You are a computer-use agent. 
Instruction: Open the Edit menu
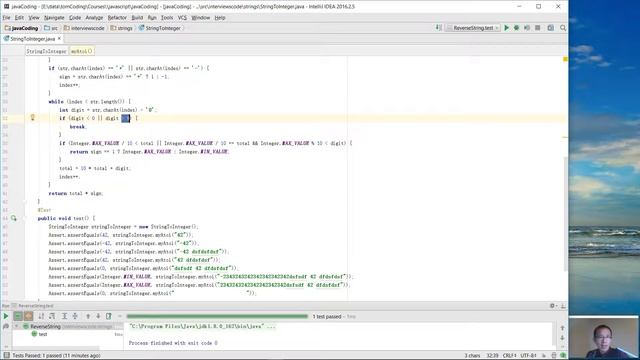[19, 18]
